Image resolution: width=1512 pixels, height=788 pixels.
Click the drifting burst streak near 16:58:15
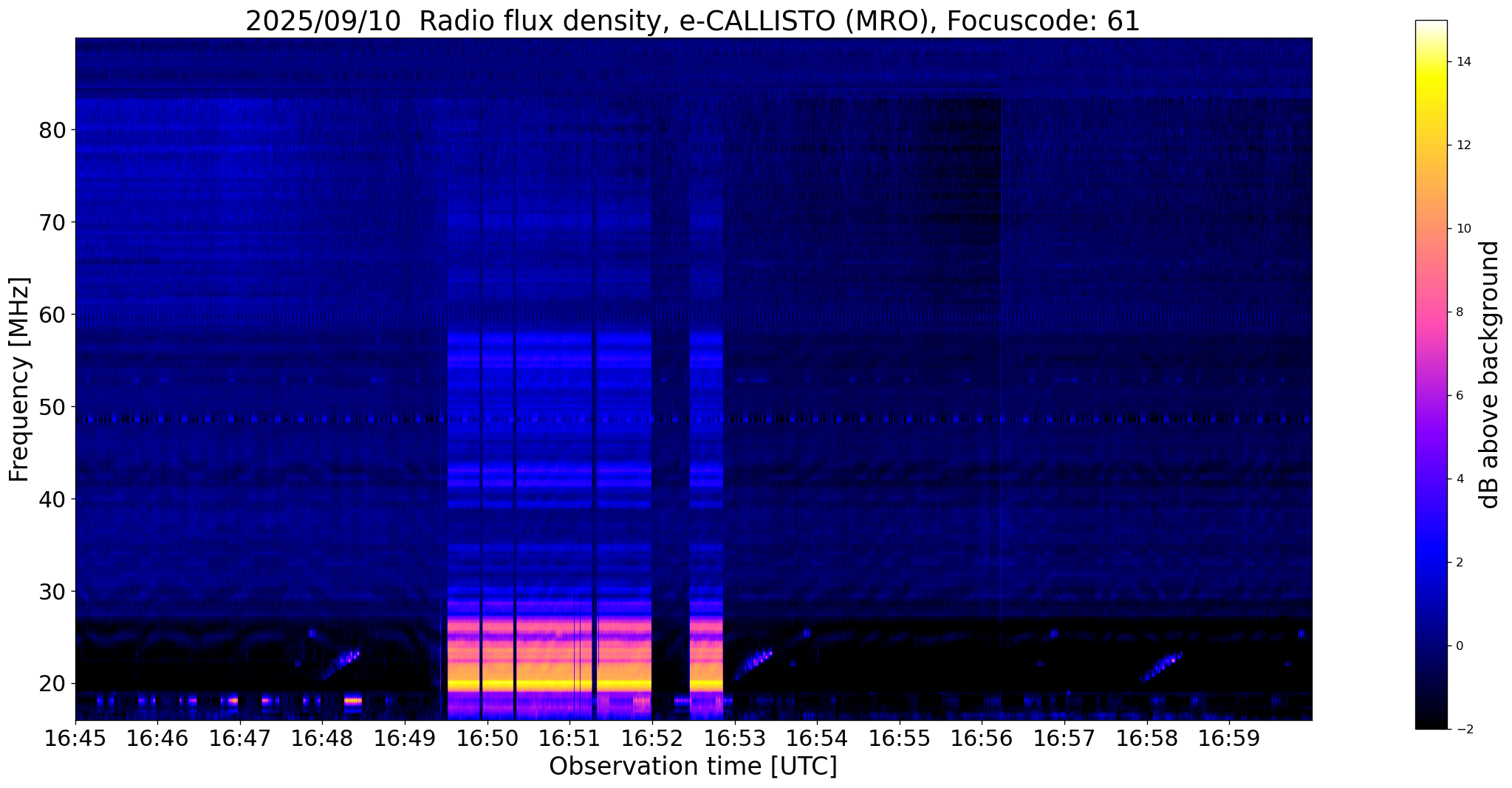point(1162,666)
